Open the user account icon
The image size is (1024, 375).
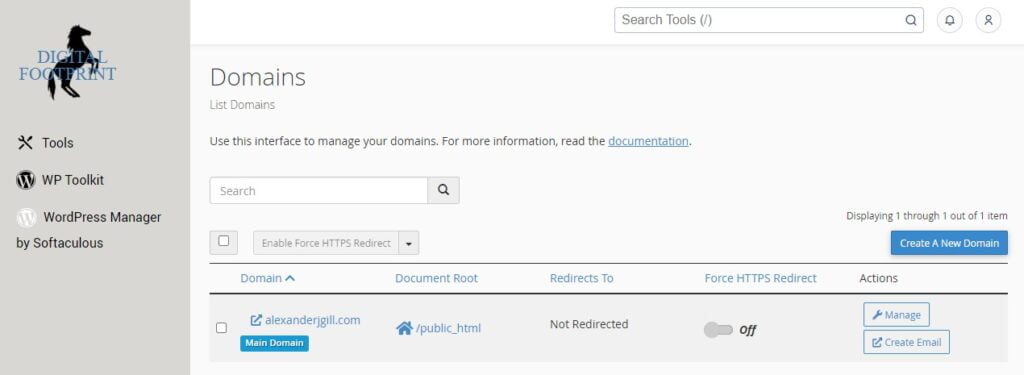(988, 20)
